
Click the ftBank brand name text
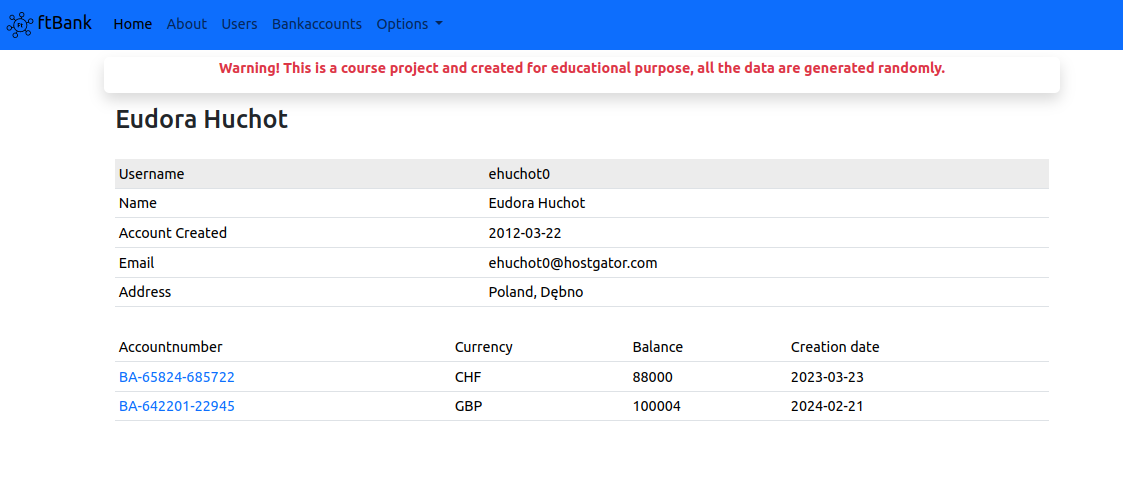pos(65,23)
